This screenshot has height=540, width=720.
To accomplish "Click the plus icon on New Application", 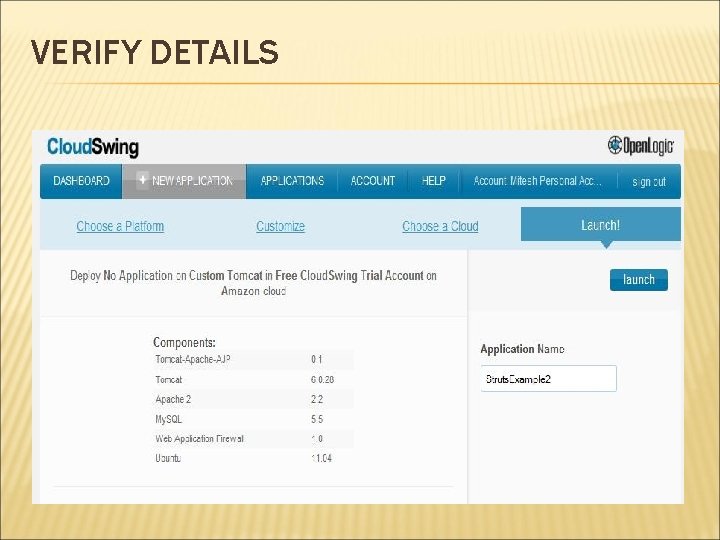I will click(143, 180).
